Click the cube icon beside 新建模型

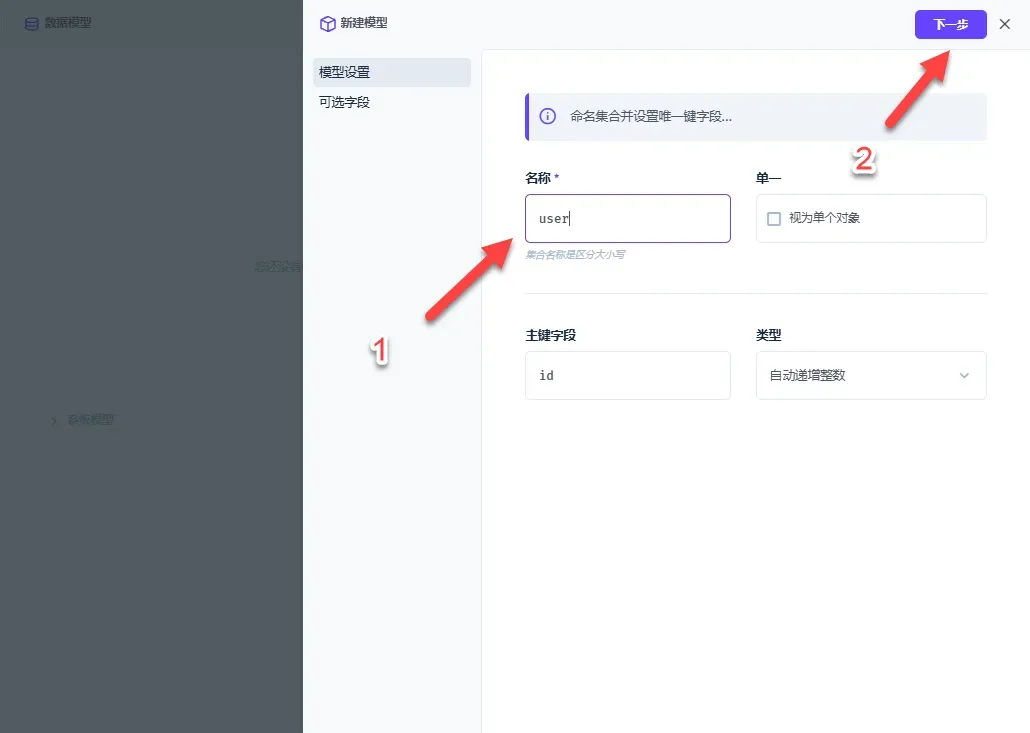pos(327,24)
